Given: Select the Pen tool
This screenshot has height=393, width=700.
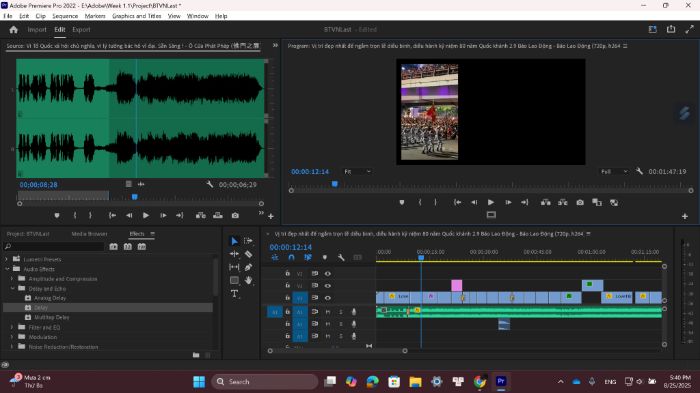Looking at the screenshot, I should pos(249,267).
